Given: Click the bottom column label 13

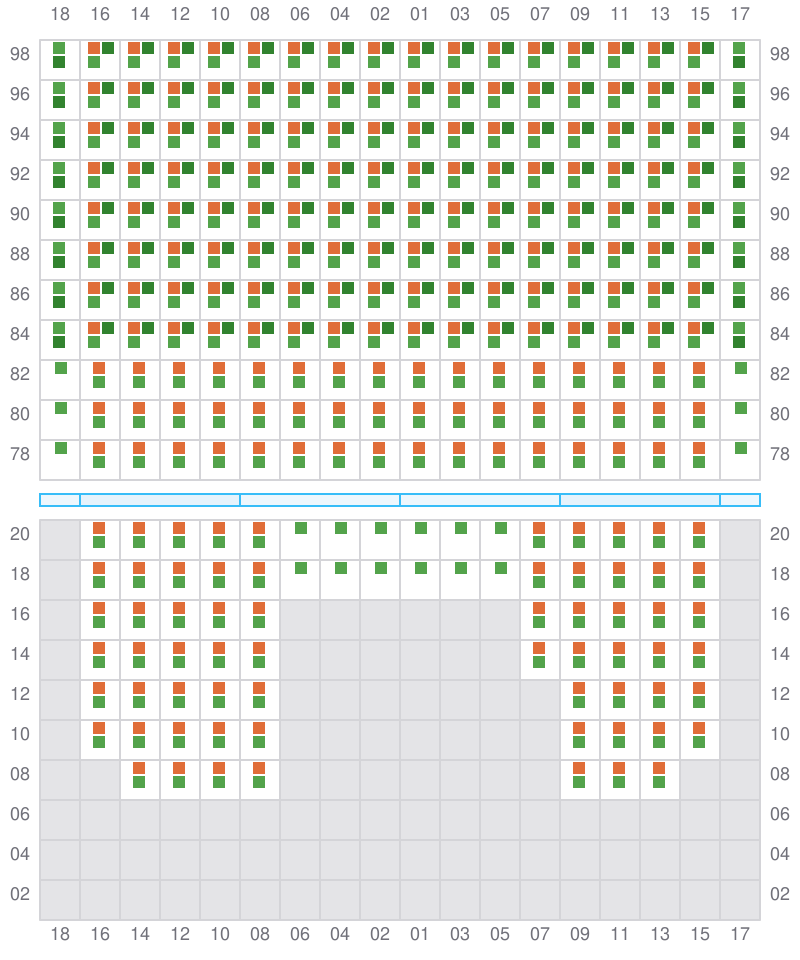Looking at the screenshot, I should pyautogui.click(x=659, y=934).
